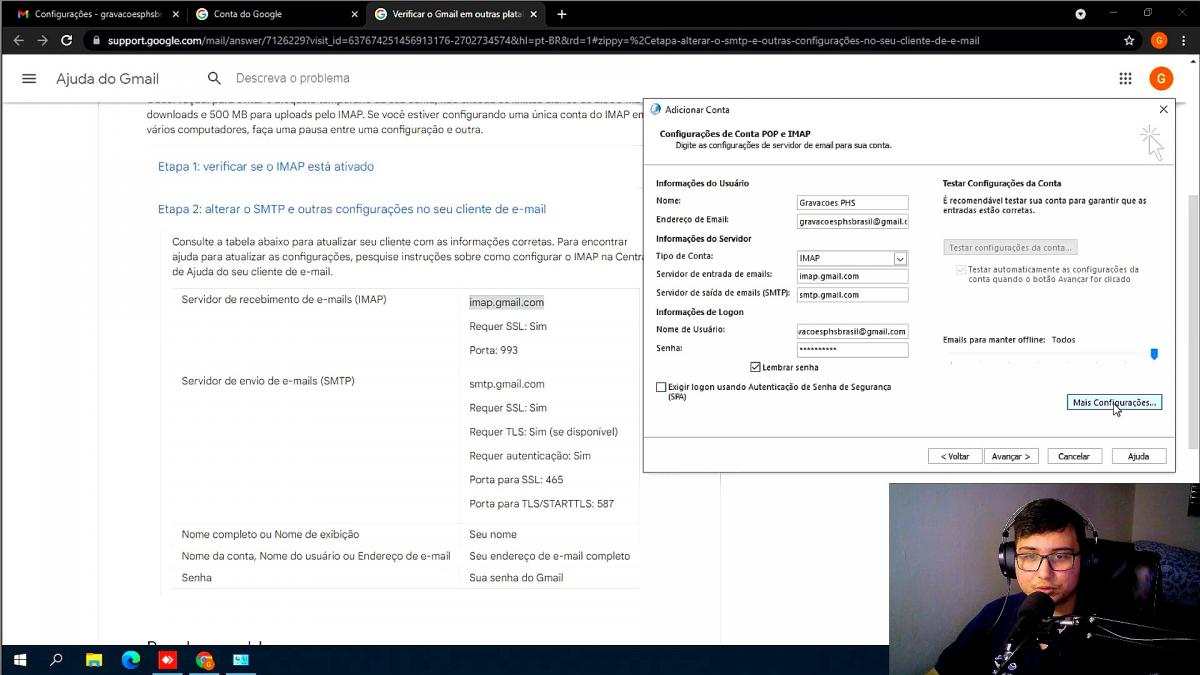Screen dimensions: 1200x675
Task: Reload the current page
Action: click(66, 40)
